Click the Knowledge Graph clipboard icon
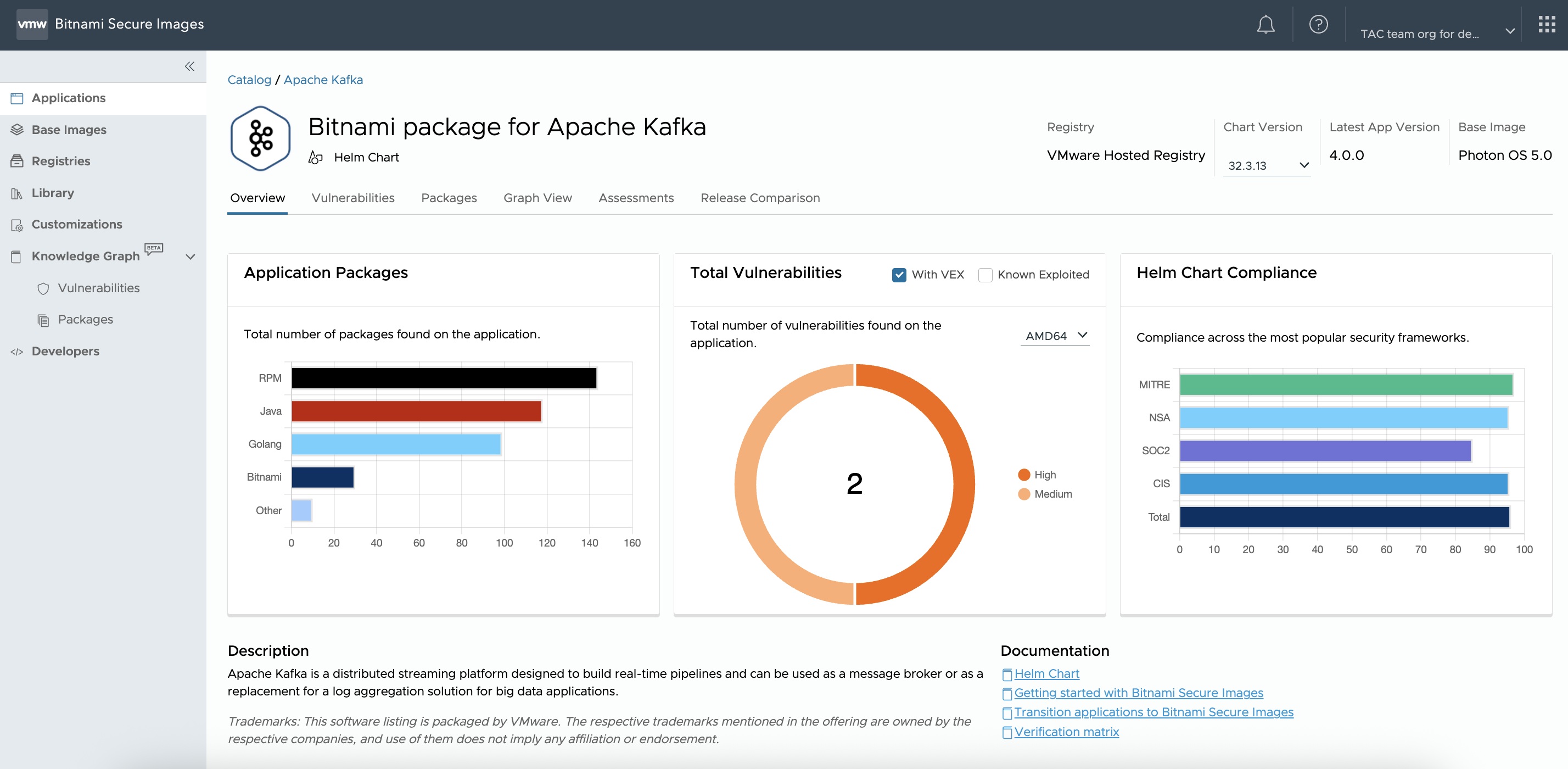1568x769 pixels. pos(17,257)
